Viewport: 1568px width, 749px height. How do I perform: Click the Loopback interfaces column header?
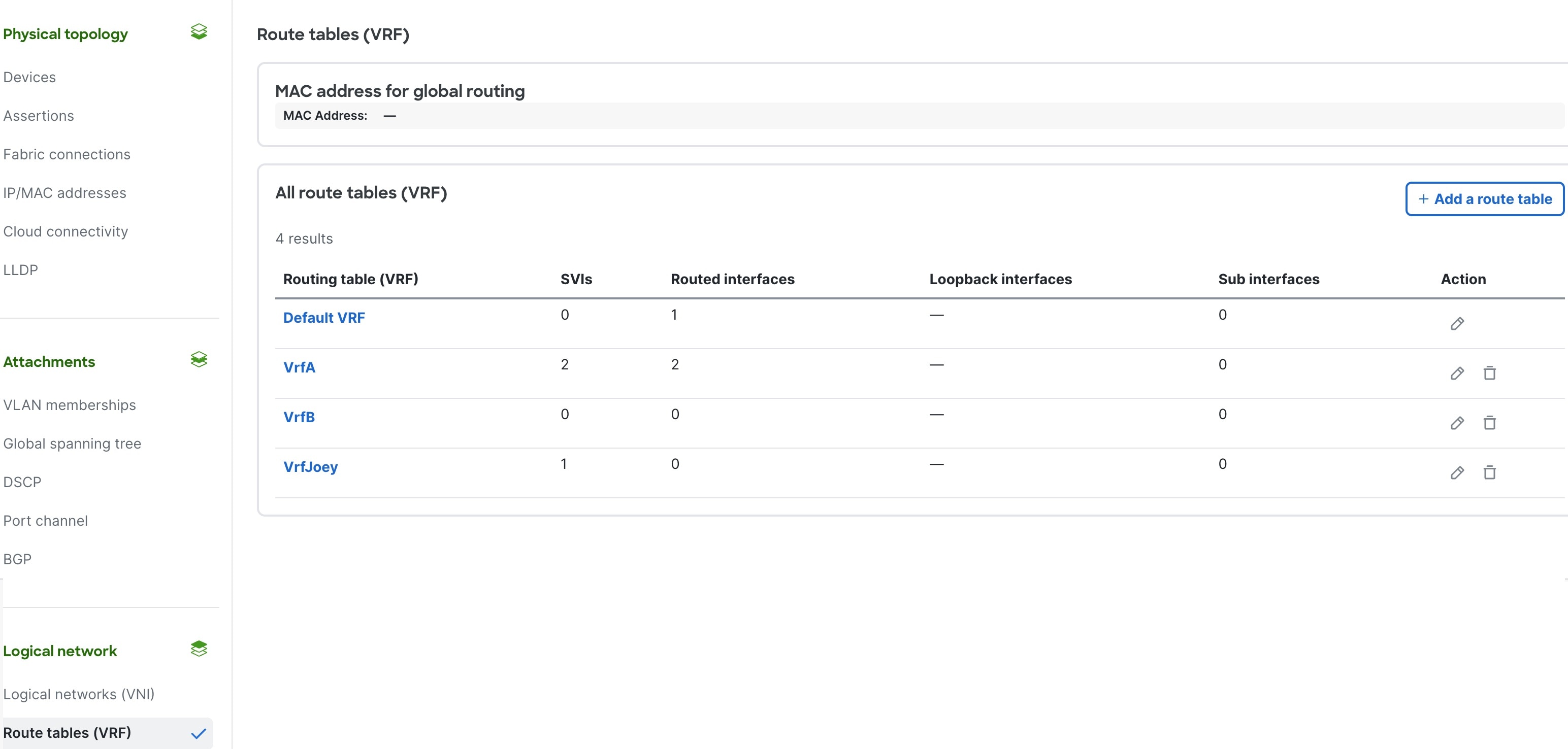pyautogui.click(x=1000, y=279)
